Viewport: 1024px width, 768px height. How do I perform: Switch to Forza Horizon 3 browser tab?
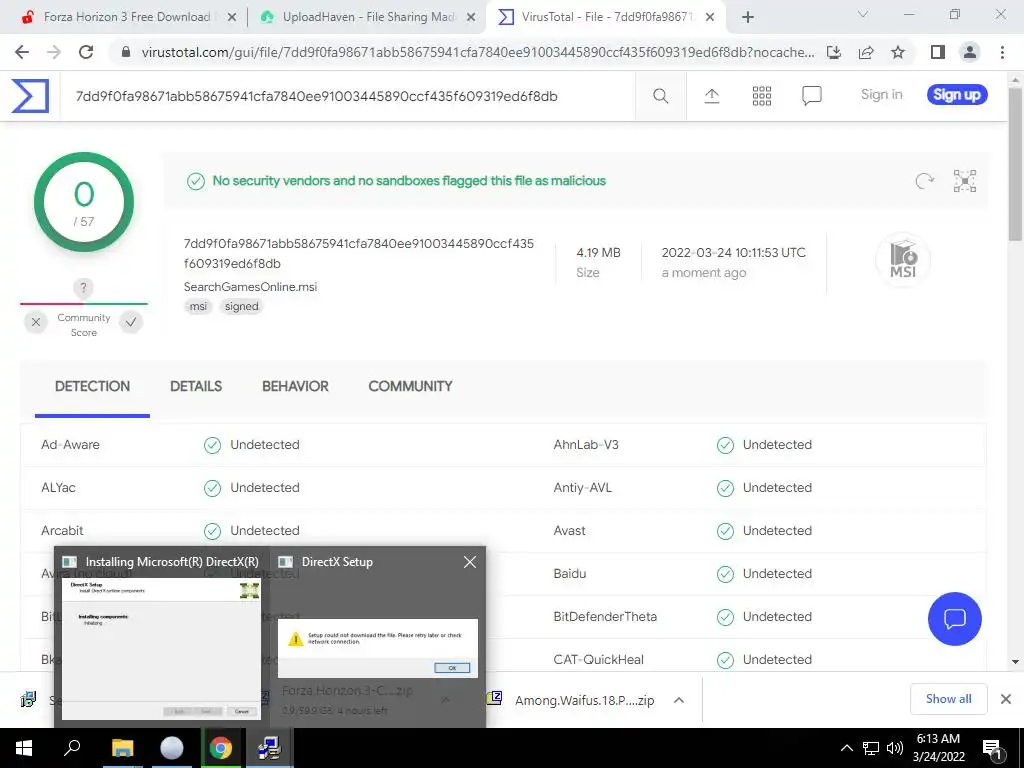tap(127, 17)
